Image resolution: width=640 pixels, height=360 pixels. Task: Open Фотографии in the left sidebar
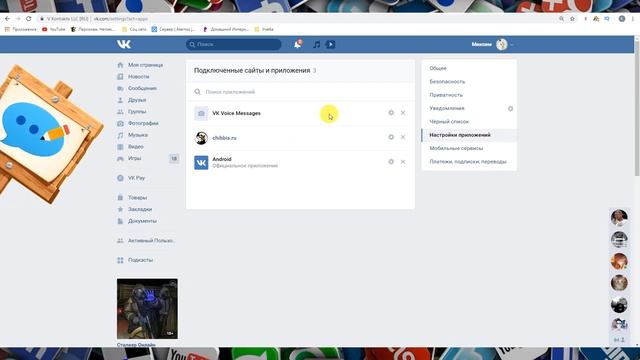click(143, 123)
